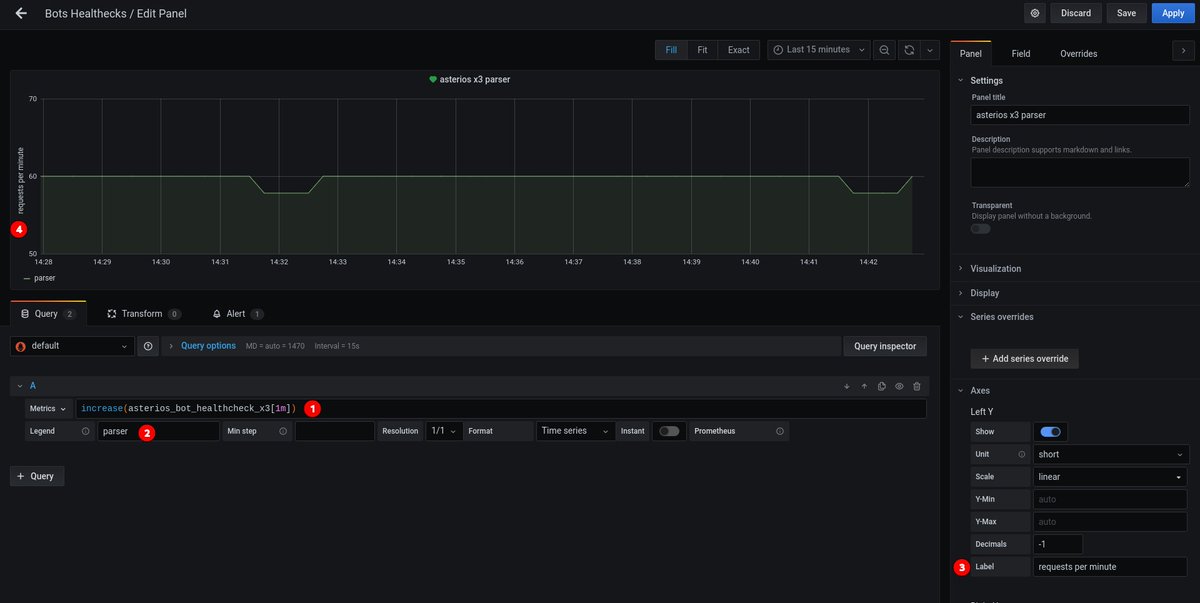Switch to the Transform tab

[144, 314]
